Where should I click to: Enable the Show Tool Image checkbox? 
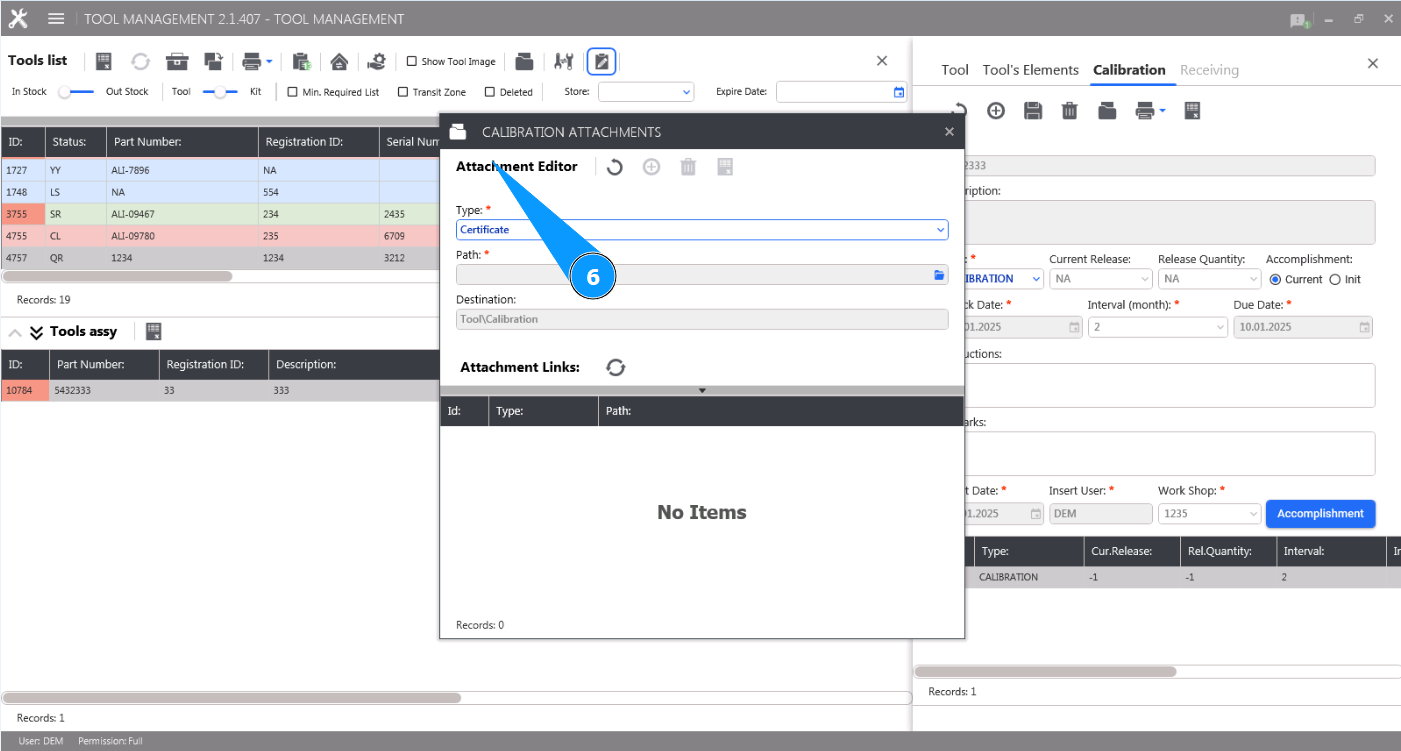pyautogui.click(x=411, y=61)
